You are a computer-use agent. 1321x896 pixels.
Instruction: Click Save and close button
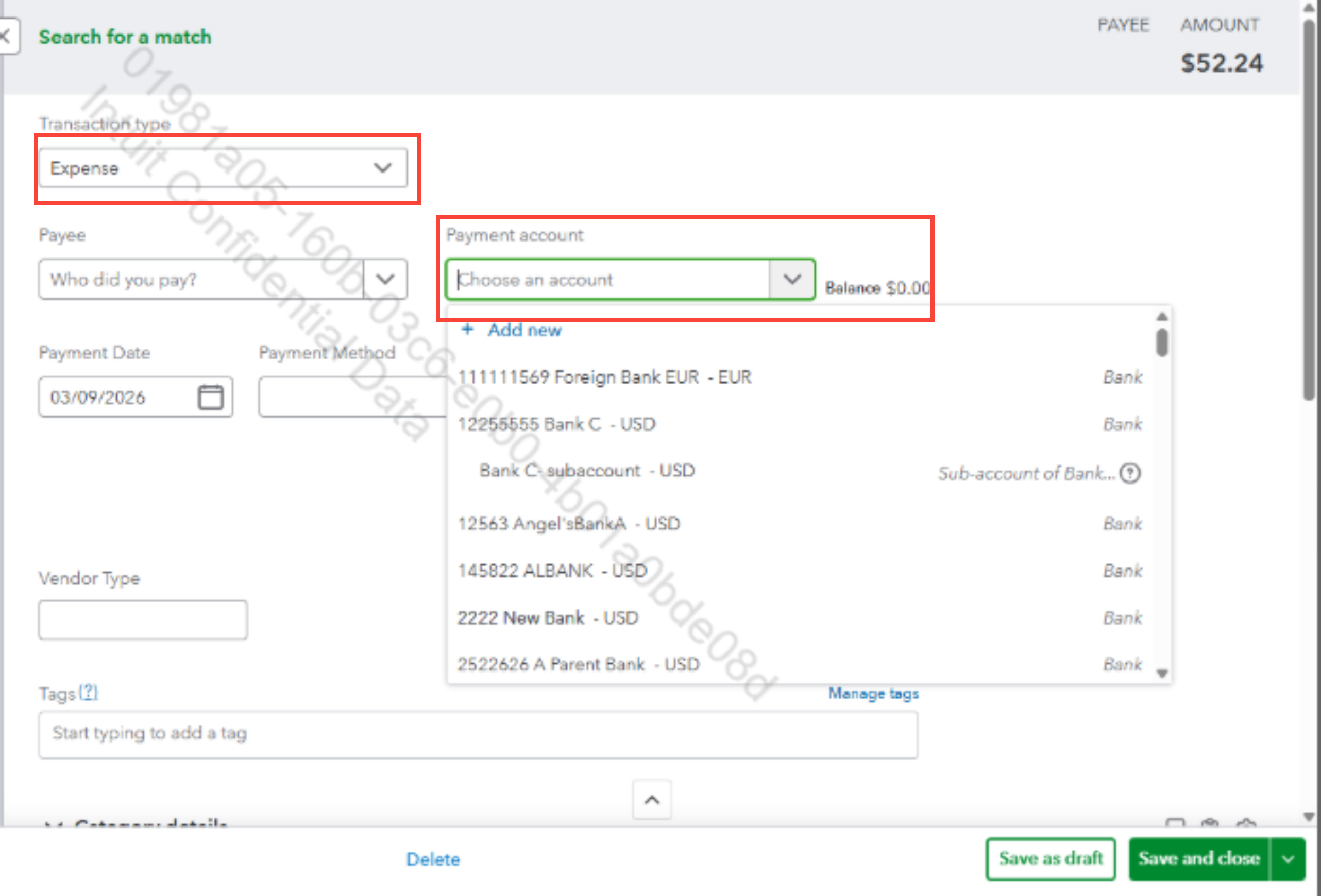pos(1199,858)
